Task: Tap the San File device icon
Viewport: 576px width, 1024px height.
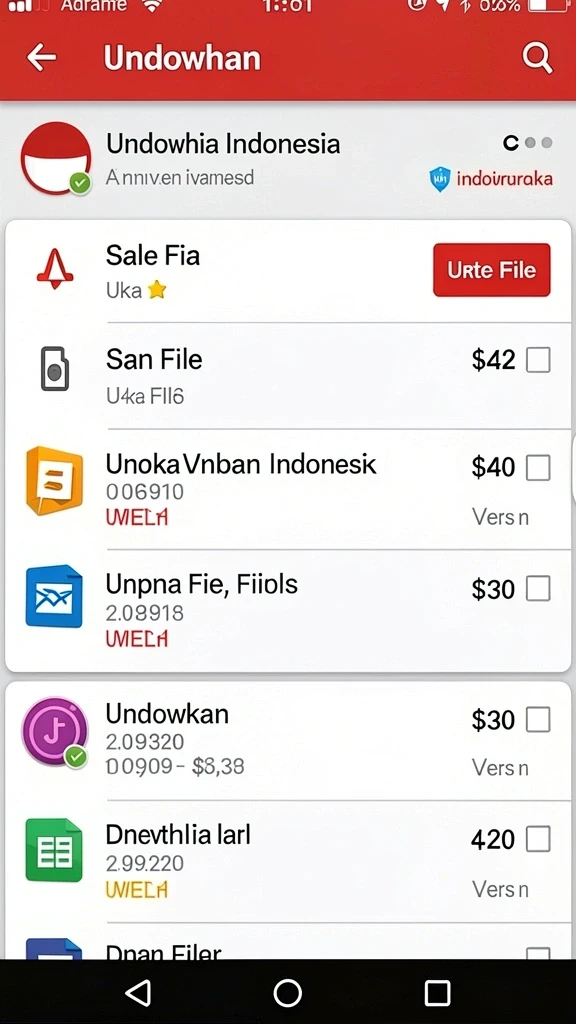Action: tap(55, 369)
